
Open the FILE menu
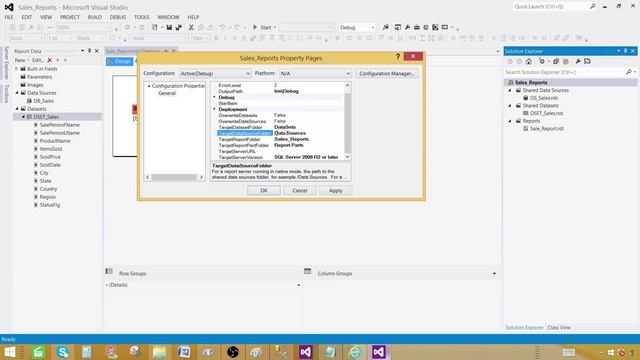(x=9, y=17)
